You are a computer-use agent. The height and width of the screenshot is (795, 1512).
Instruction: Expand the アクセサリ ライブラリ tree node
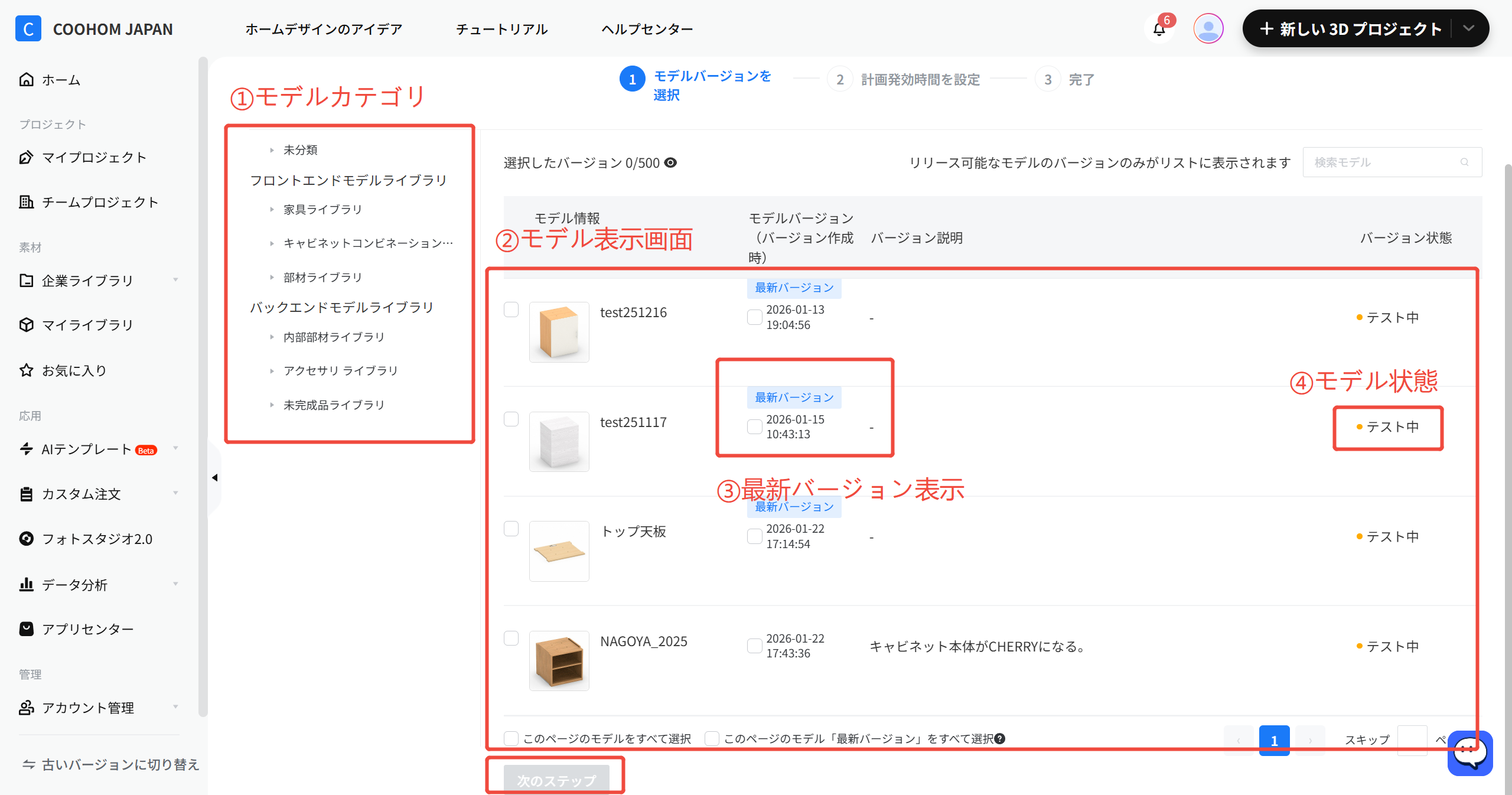(272, 371)
